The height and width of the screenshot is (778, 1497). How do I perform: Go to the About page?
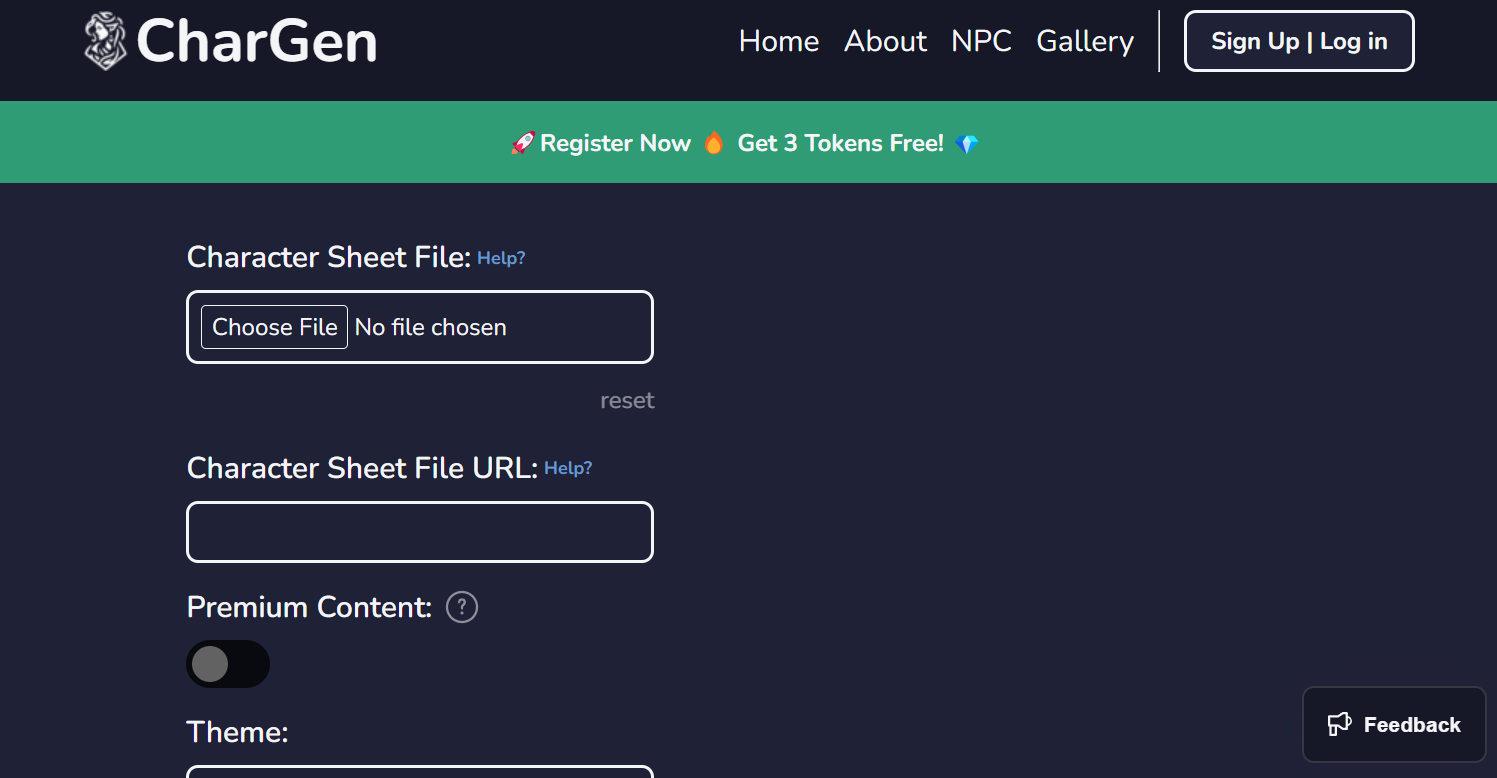tap(885, 41)
